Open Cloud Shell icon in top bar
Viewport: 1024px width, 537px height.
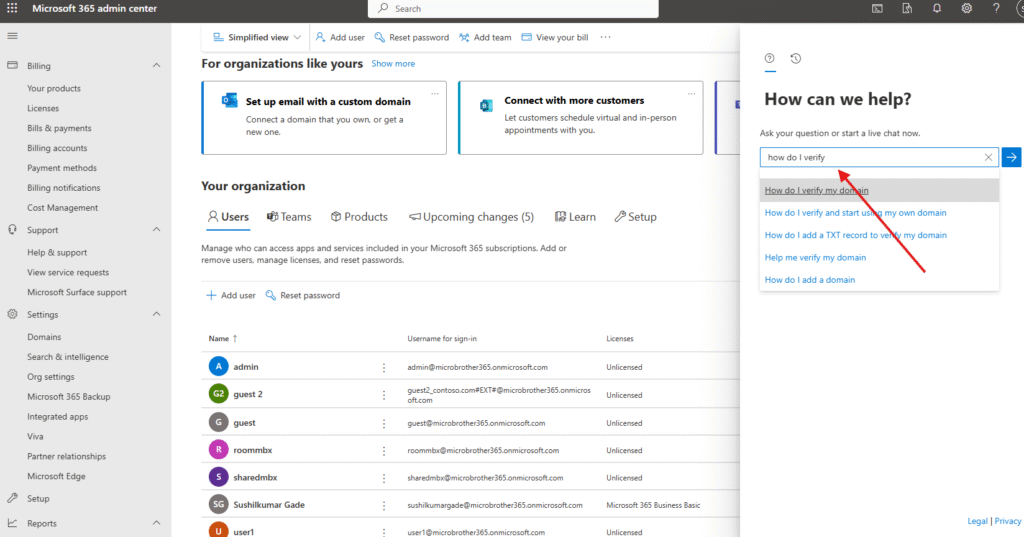[x=877, y=9]
